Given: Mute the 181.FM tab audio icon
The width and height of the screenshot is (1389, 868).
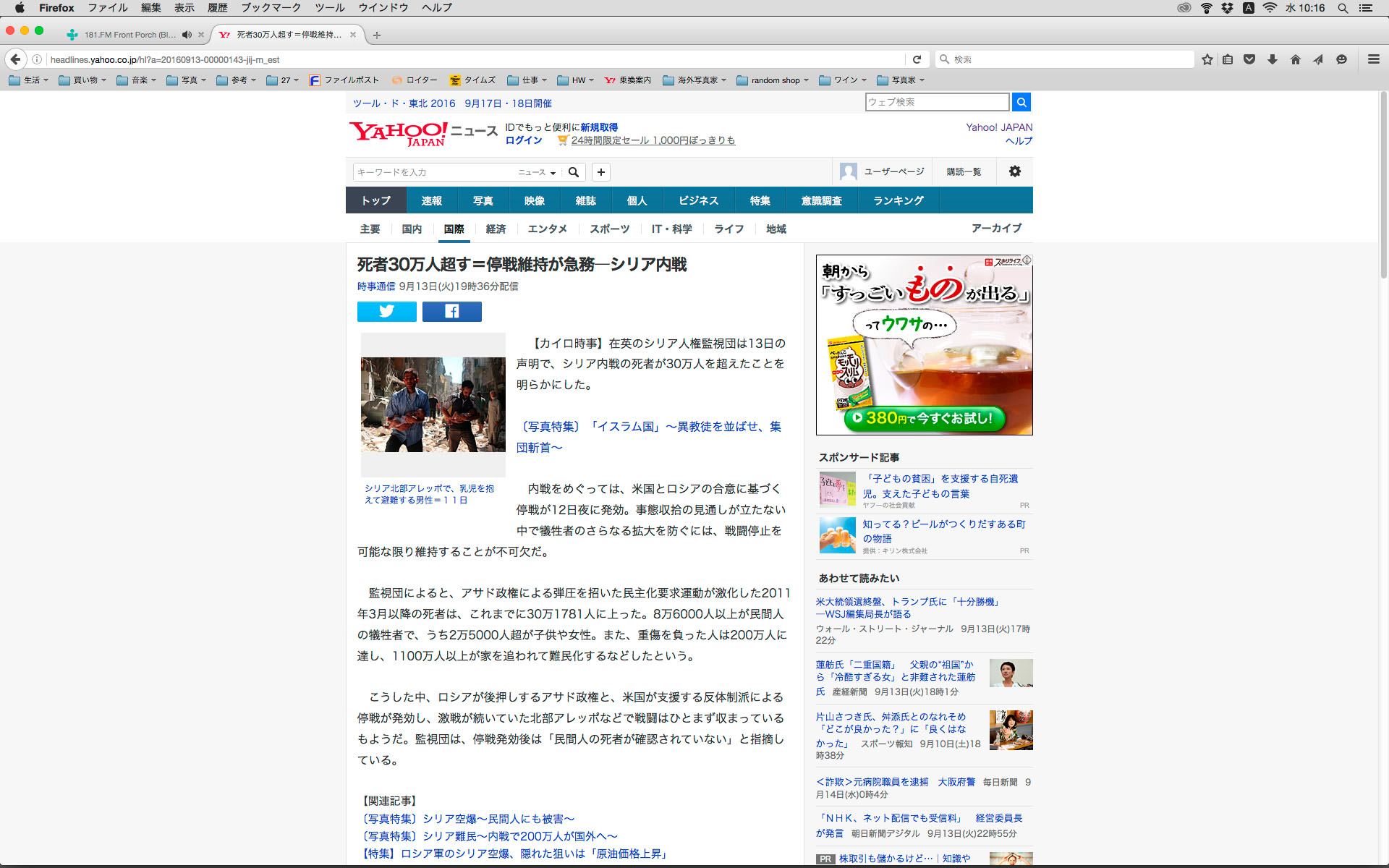Looking at the screenshot, I should (x=187, y=35).
